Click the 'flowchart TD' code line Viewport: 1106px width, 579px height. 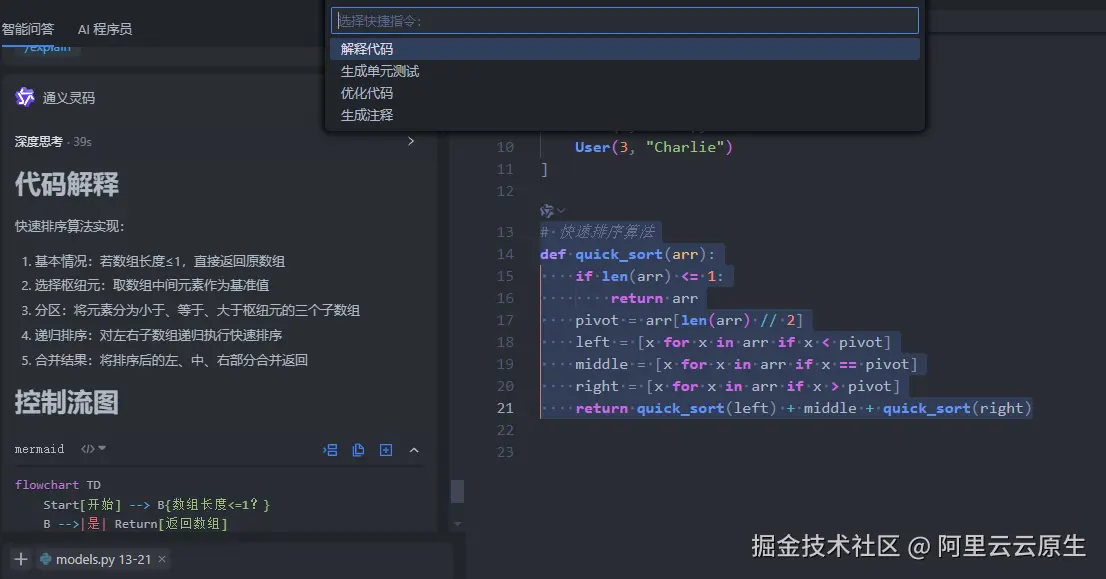(58, 484)
